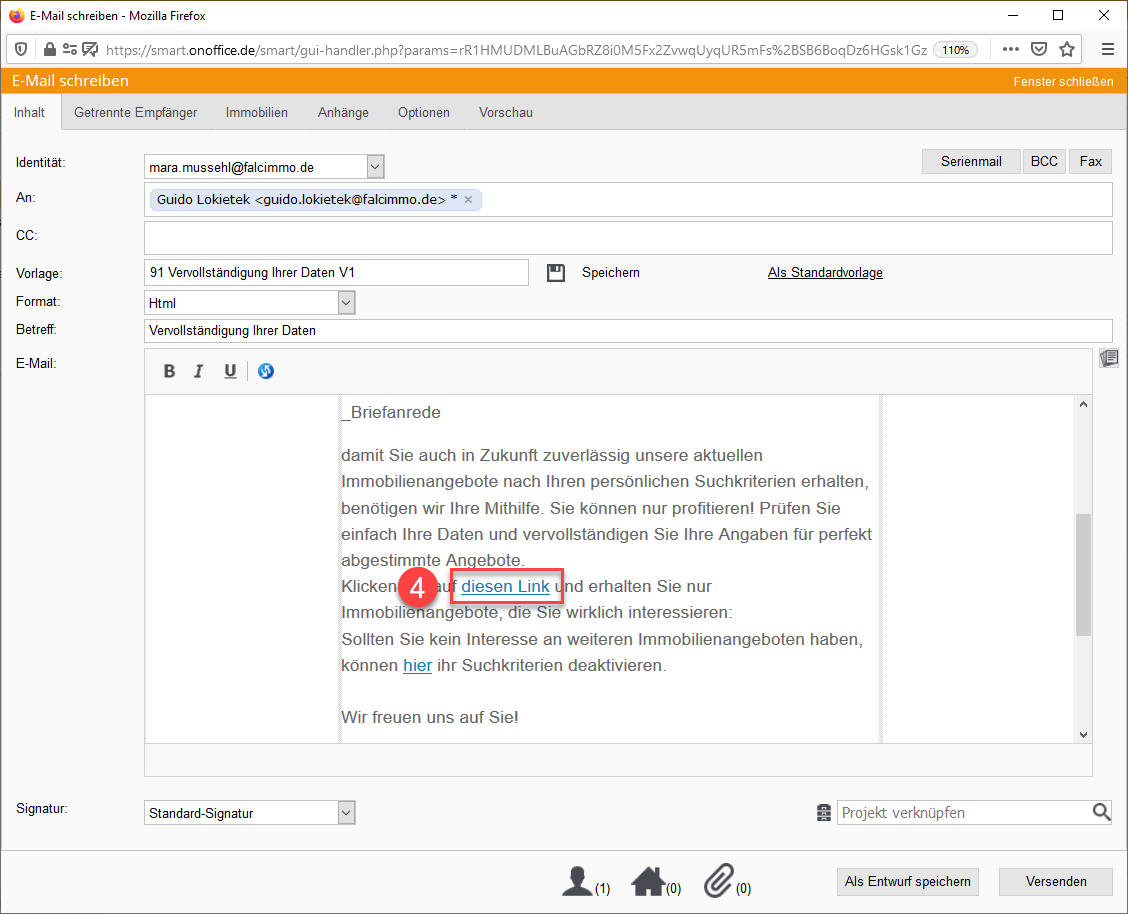The width and height of the screenshot is (1128, 914).
Task: Open the text modules icon beside editor
Action: [1108, 358]
